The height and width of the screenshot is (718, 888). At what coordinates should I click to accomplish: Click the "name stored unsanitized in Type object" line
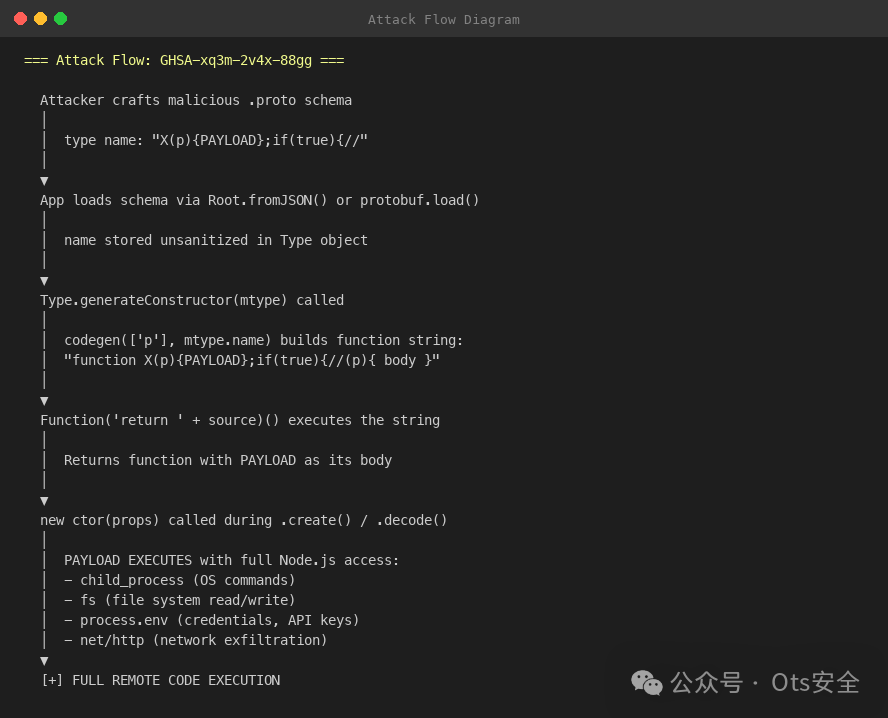[216, 240]
